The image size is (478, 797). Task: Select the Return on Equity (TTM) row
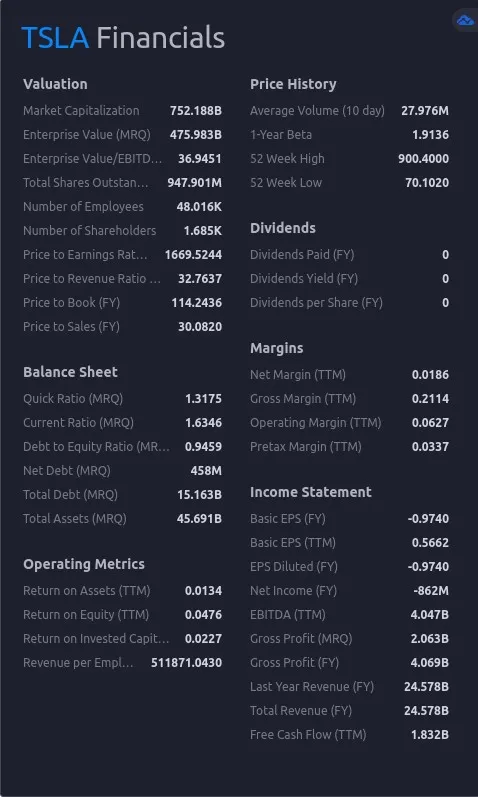coord(123,615)
